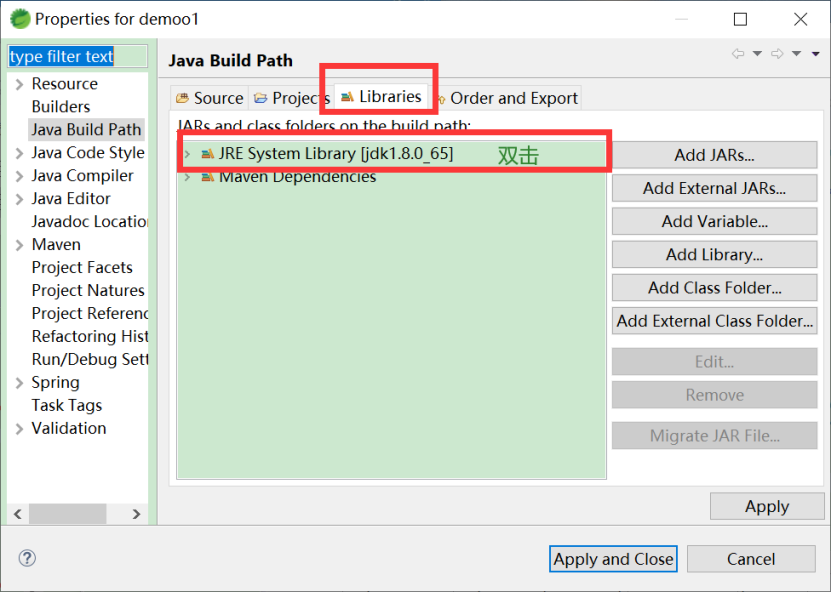Expand the Java Code Style category
This screenshot has width=831, height=593.
point(20,153)
